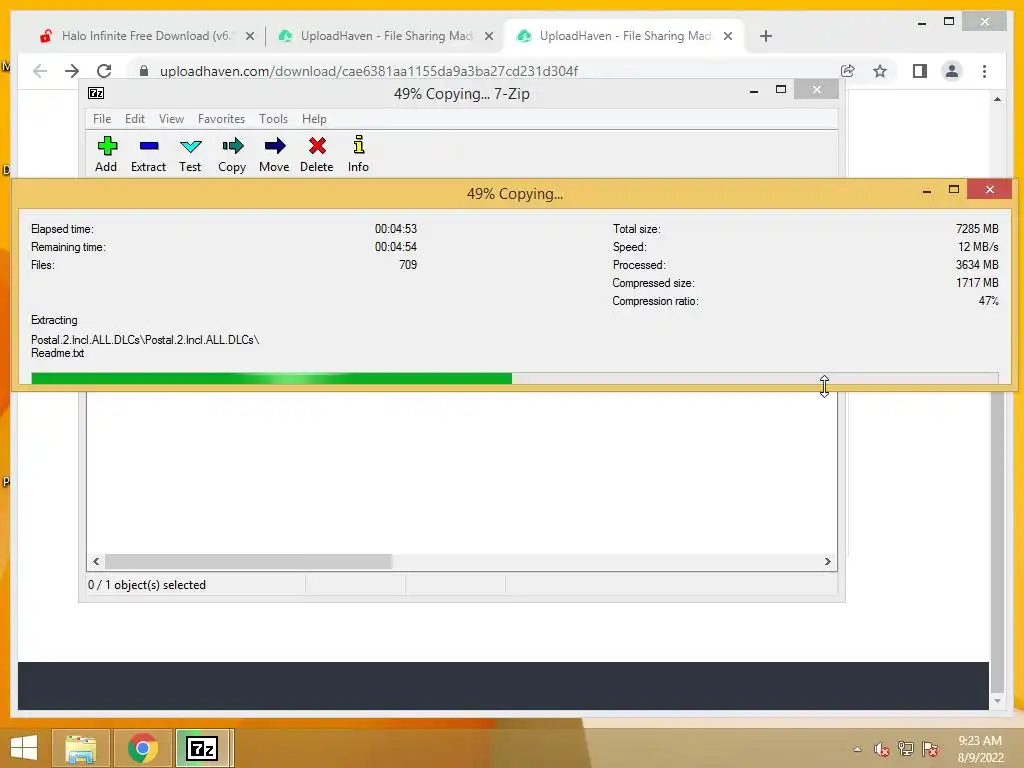The image size is (1024, 768).
Task: Click the Remaining time value 00:04:54
Action: tap(396, 247)
